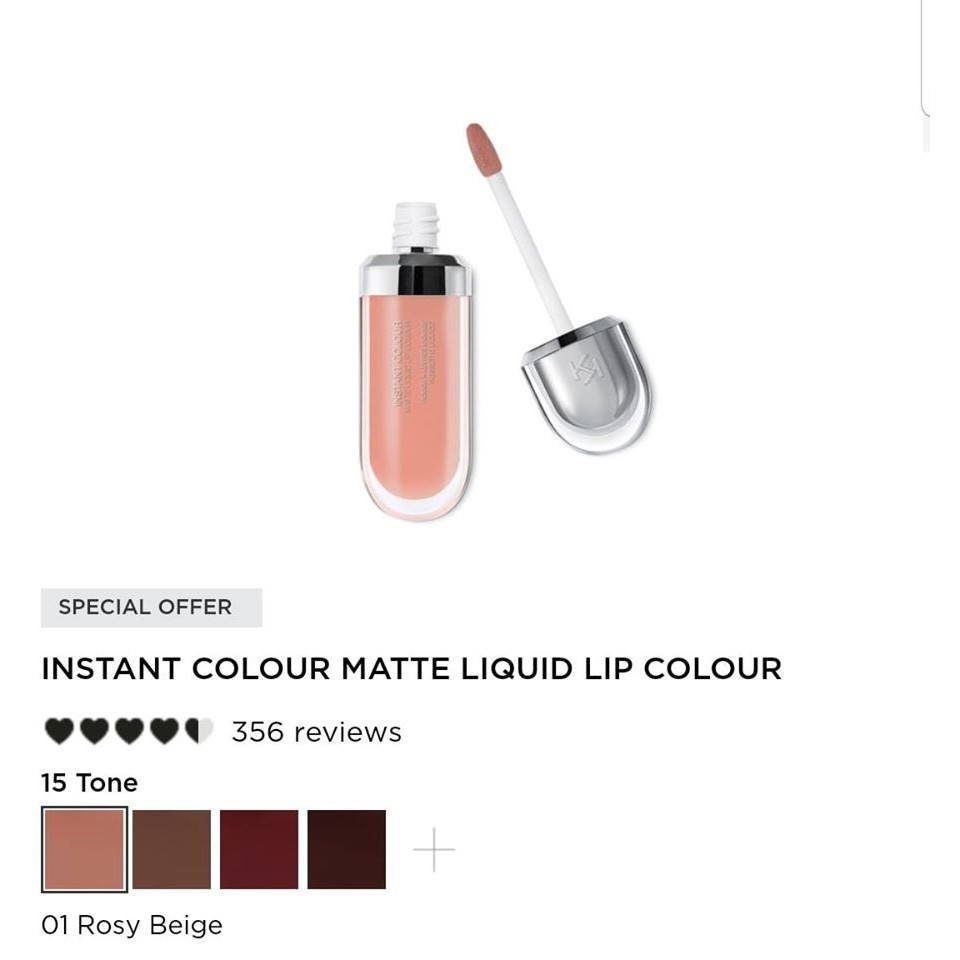The height and width of the screenshot is (960, 960).
Task: Click the Special Offer badge
Action: [x=151, y=607]
